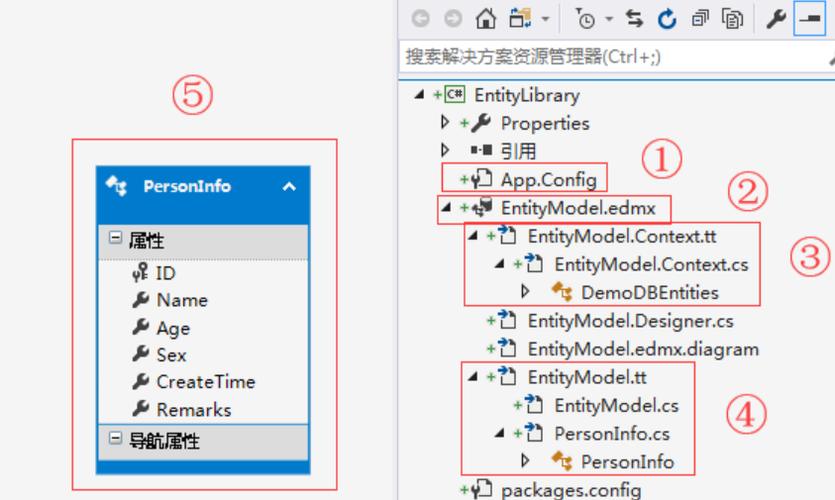The width and height of the screenshot is (835, 500).
Task: Select the EntityModel.edmx file
Action: 578,208
